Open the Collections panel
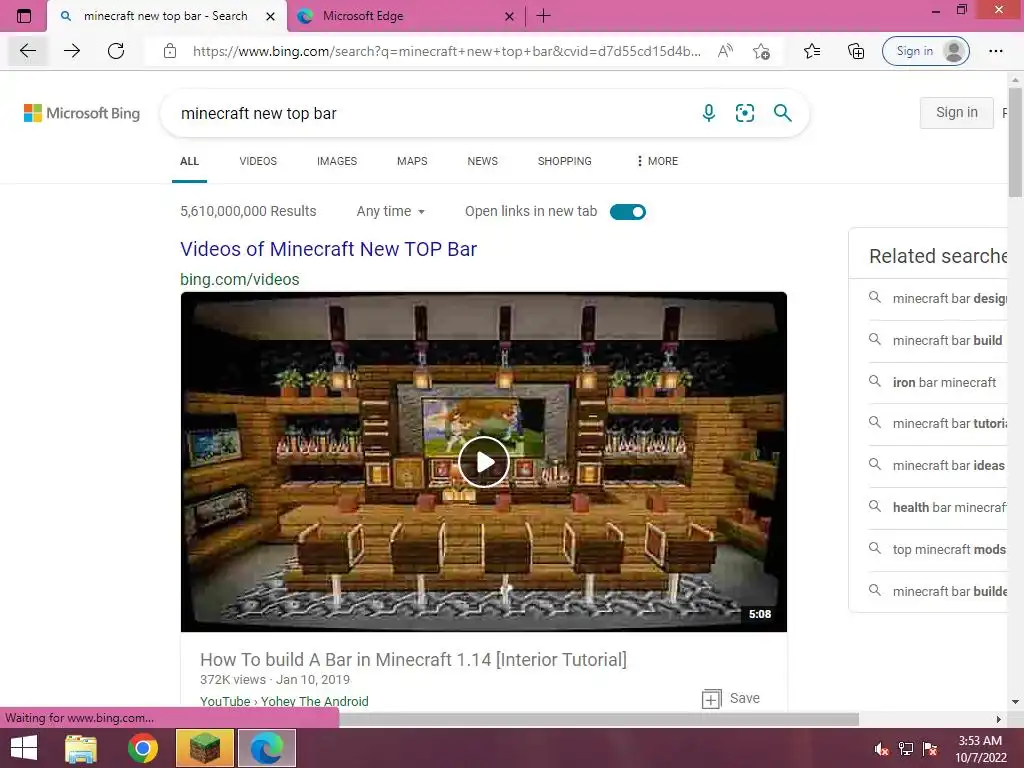The image size is (1024, 768). [856, 51]
